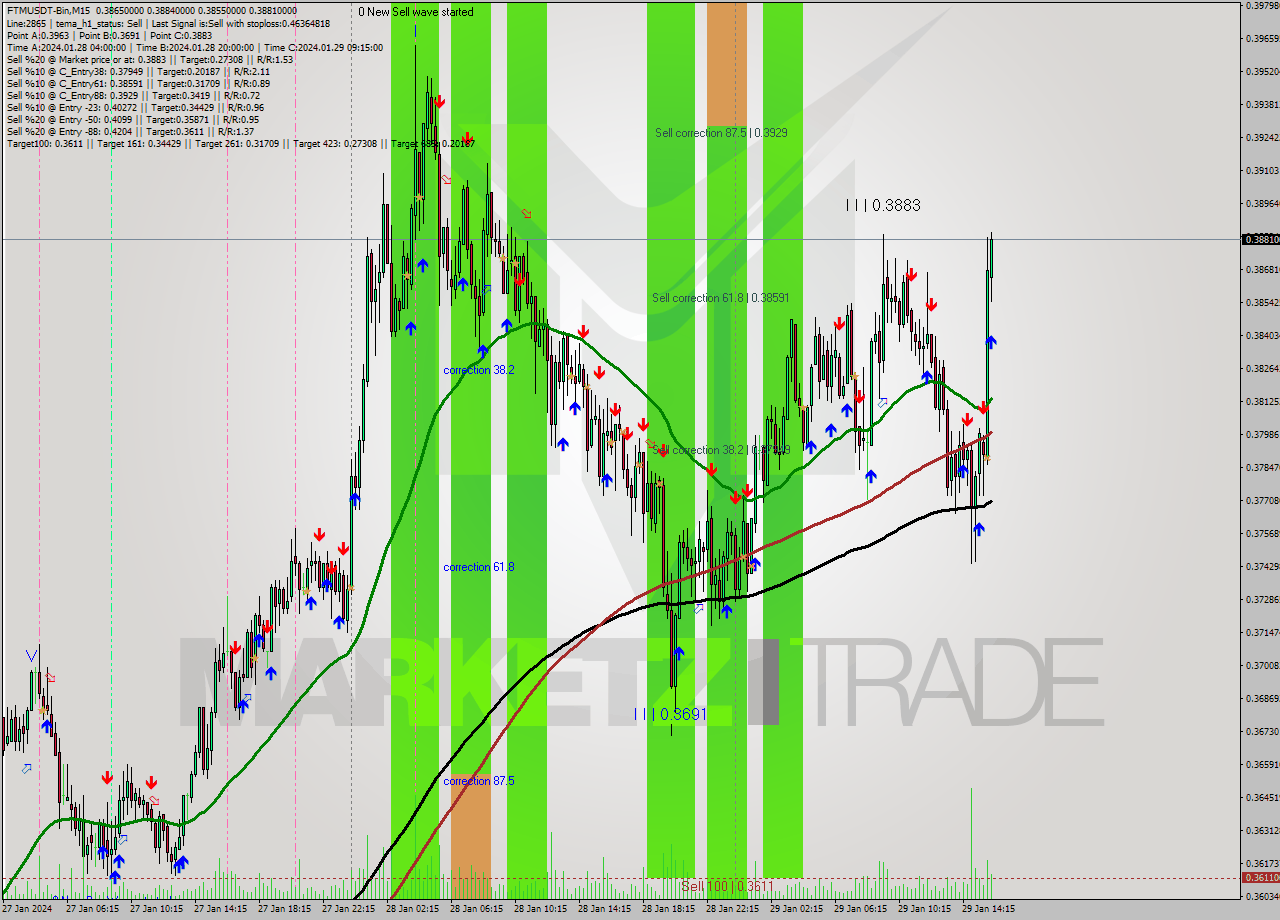Click the 'Sell %10 @ C_Entry61: 0.38591' line
The height and width of the screenshot is (920, 1280).
tap(138, 83)
